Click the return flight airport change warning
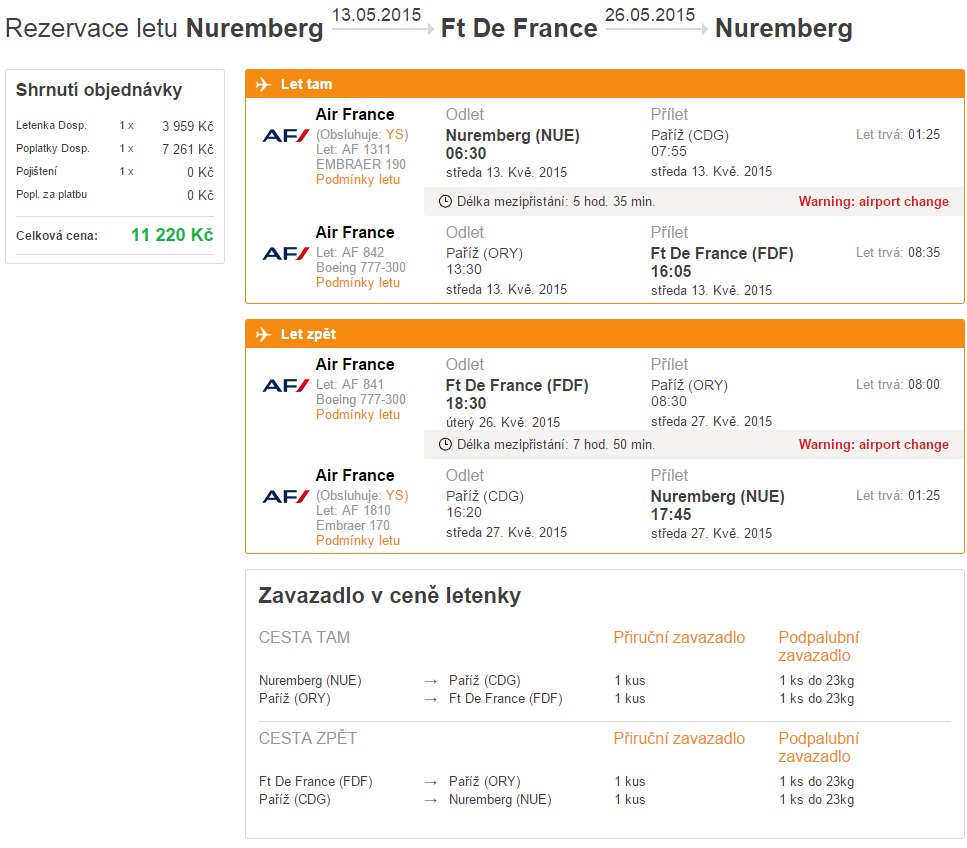This screenshot has width=967, height=848. click(873, 445)
